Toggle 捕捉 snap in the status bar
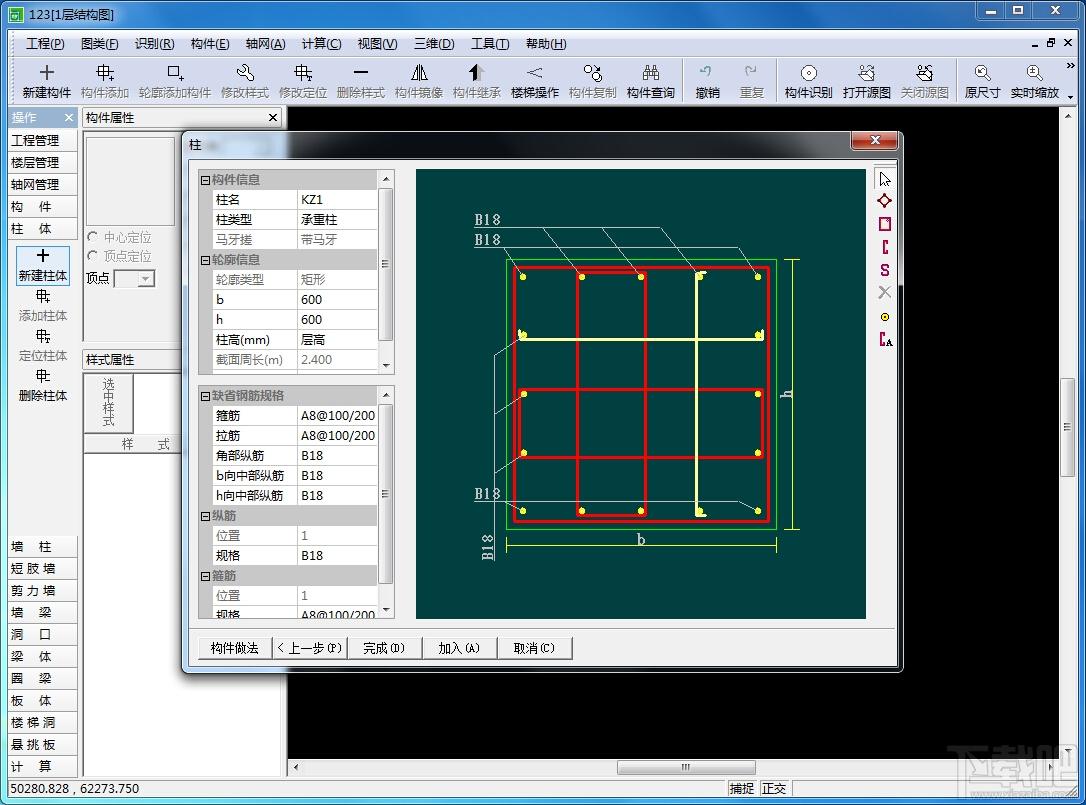The width and height of the screenshot is (1086, 805). tap(741, 788)
